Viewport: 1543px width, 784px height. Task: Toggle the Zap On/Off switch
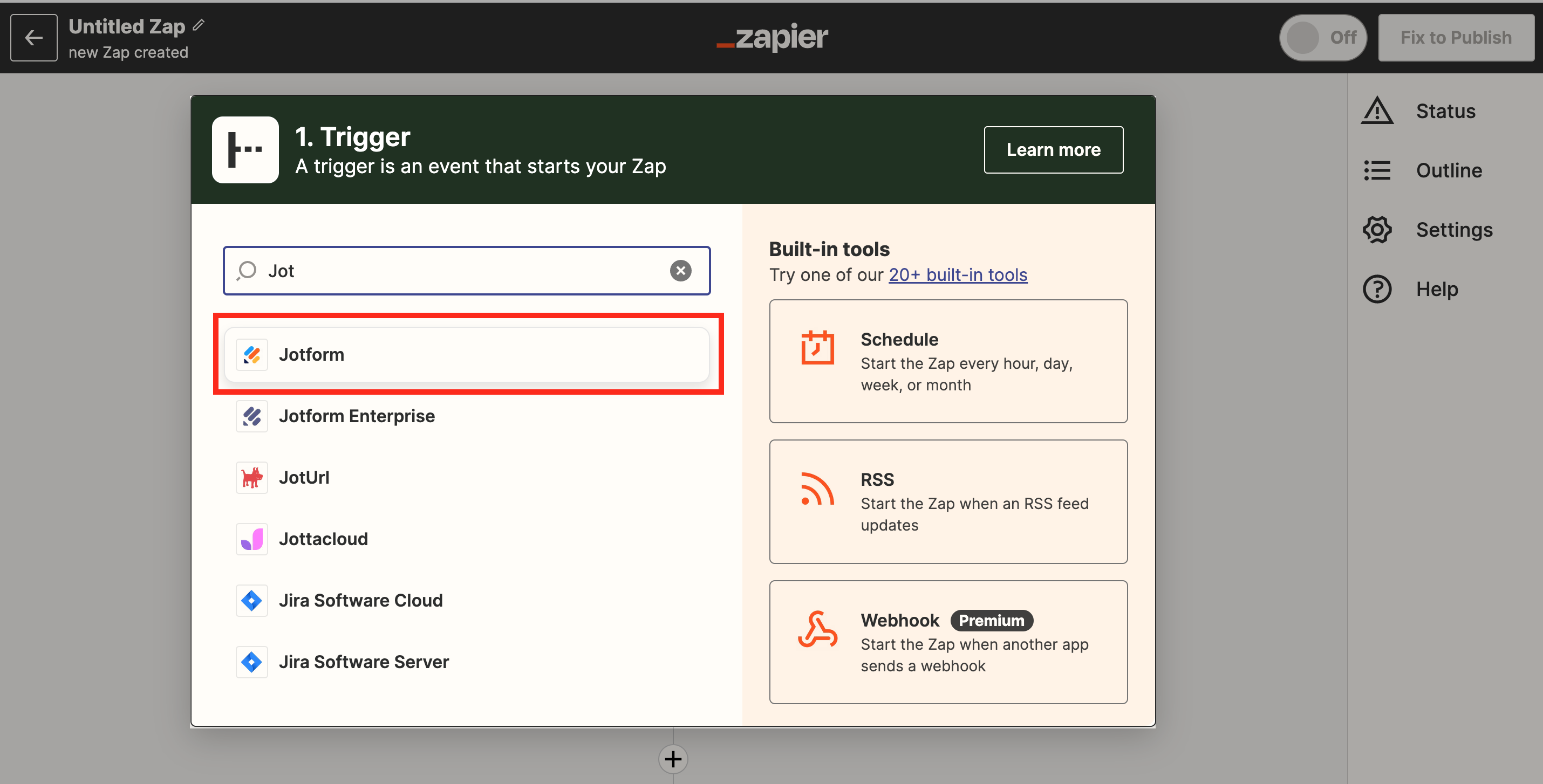[1322, 38]
